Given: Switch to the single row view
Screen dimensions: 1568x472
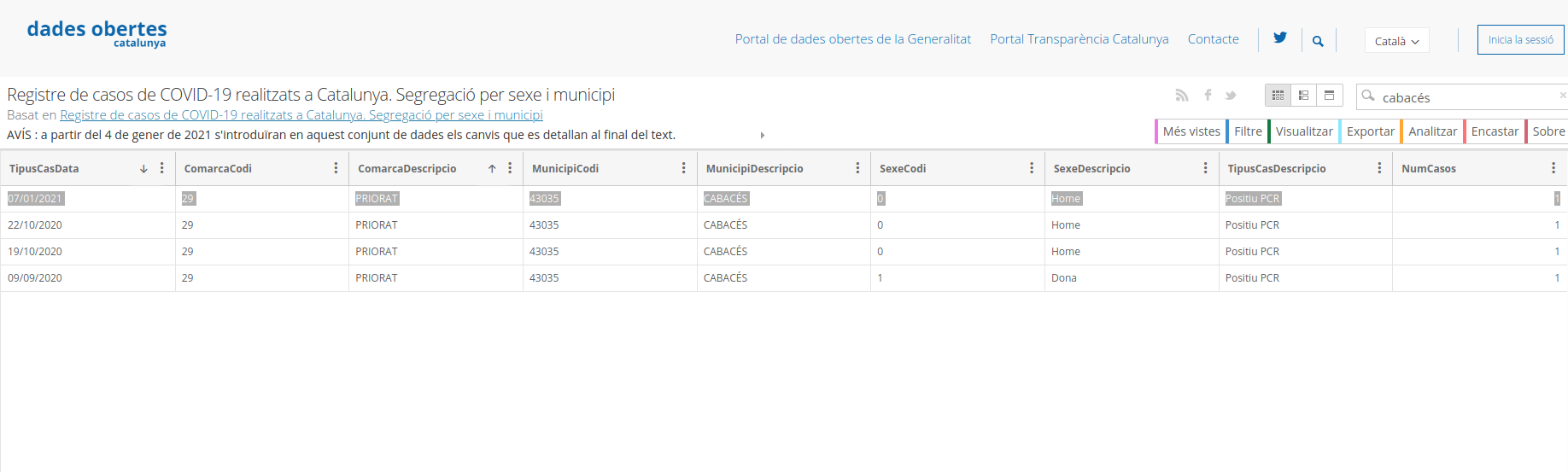Looking at the screenshot, I should [x=1329, y=96].
